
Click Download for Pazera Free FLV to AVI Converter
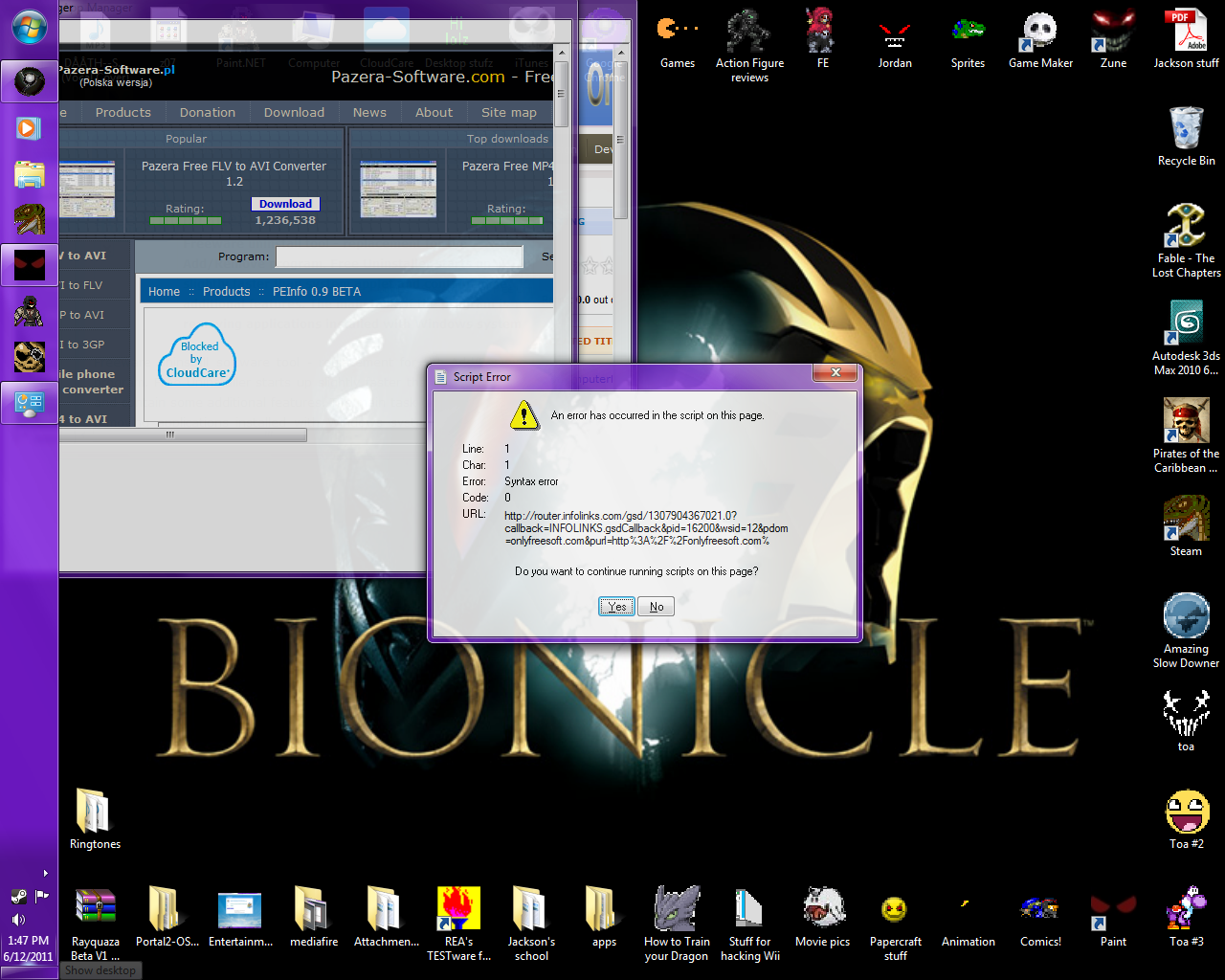tap(285, 204)
